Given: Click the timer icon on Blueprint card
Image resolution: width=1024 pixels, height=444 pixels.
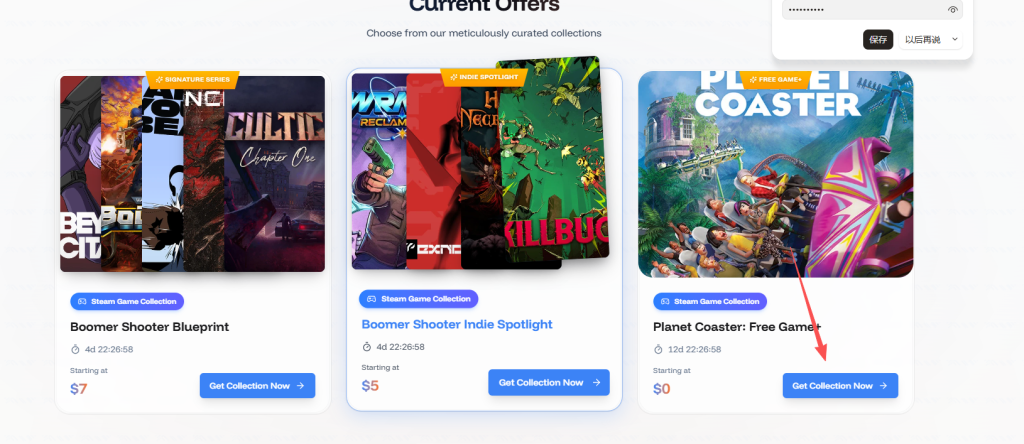Looking at the screenshot, I should pos(75,349).
